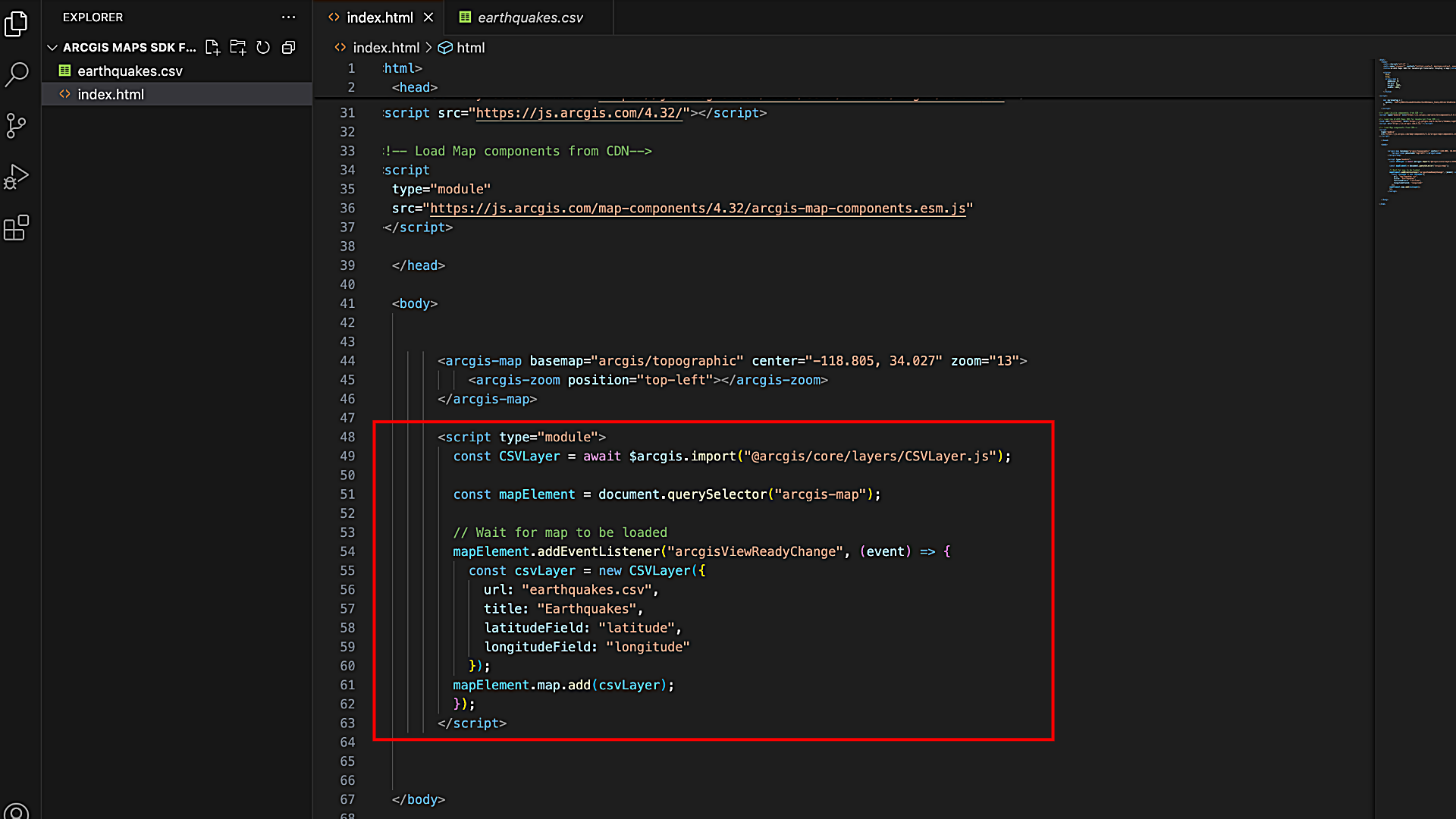
Task: Open the Source Control view
Action: click(x=16, y=126)
